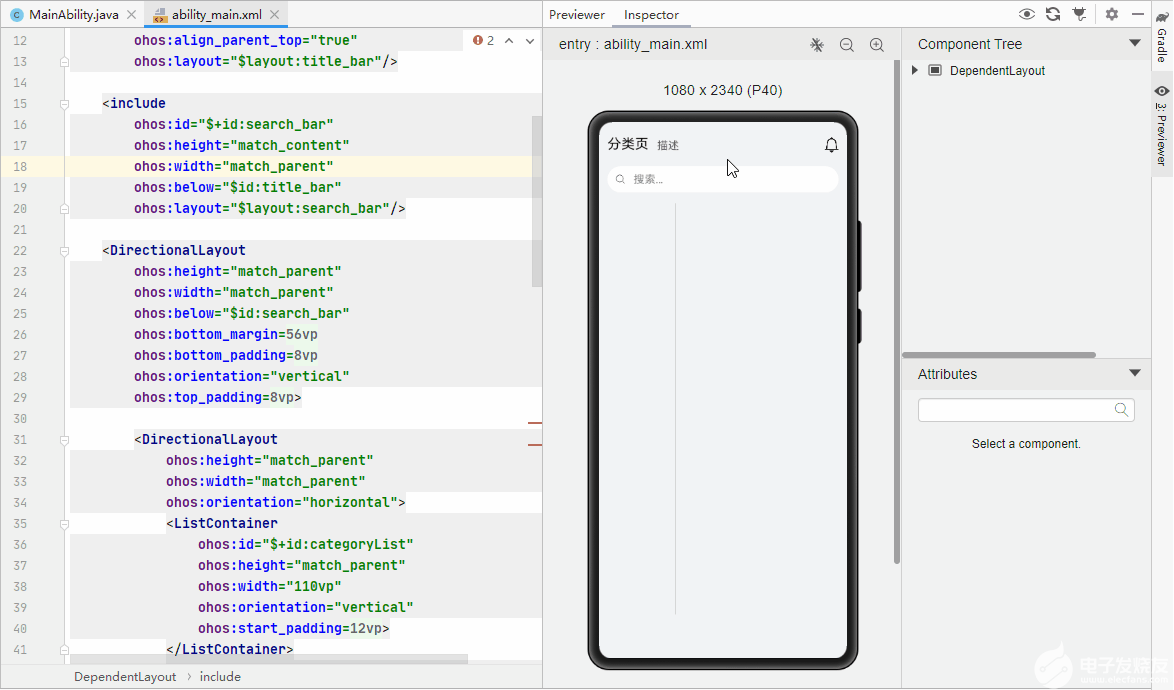Open Previewer settings gear
Viewport: 1174px width, 690px height.
[x=1112, y=14]
